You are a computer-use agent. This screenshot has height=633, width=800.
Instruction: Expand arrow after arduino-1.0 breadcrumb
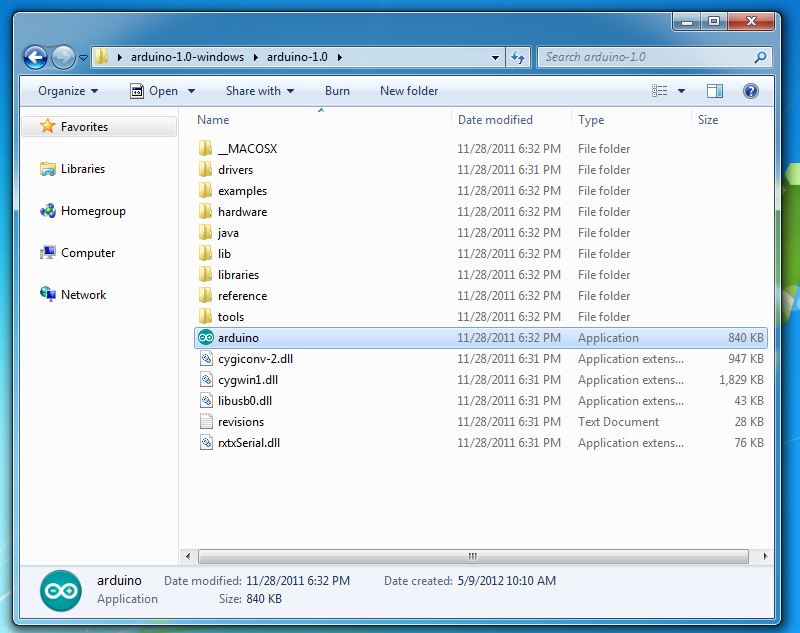(x=339, y=57)
